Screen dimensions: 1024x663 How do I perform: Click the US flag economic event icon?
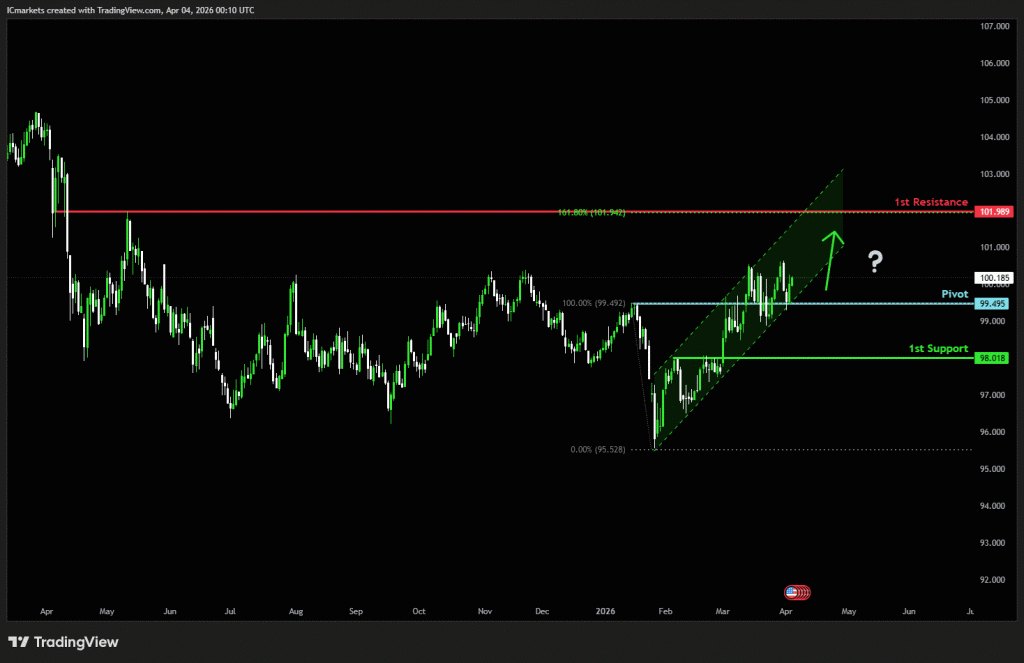[x=795, y=591]
